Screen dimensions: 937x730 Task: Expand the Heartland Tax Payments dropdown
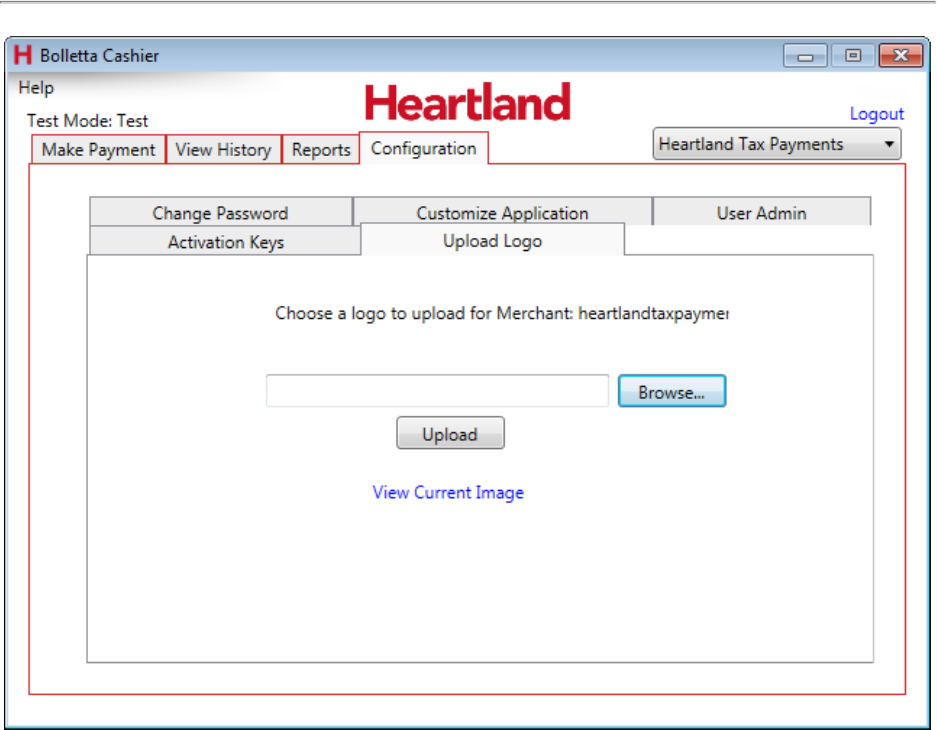coord(777,144)
